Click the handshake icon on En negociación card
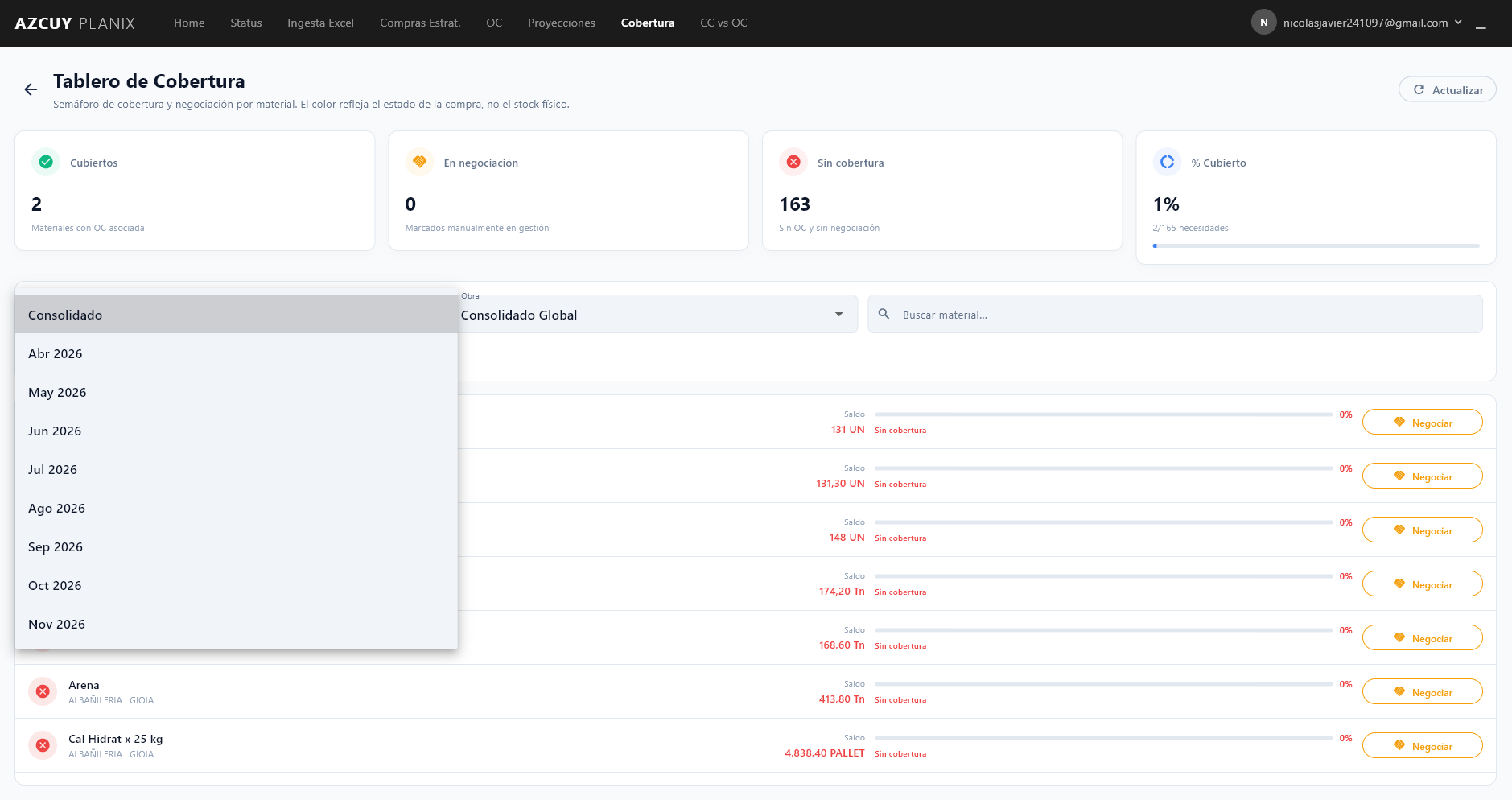Viewport: 1512px width, 800px height. pos(419,162)
